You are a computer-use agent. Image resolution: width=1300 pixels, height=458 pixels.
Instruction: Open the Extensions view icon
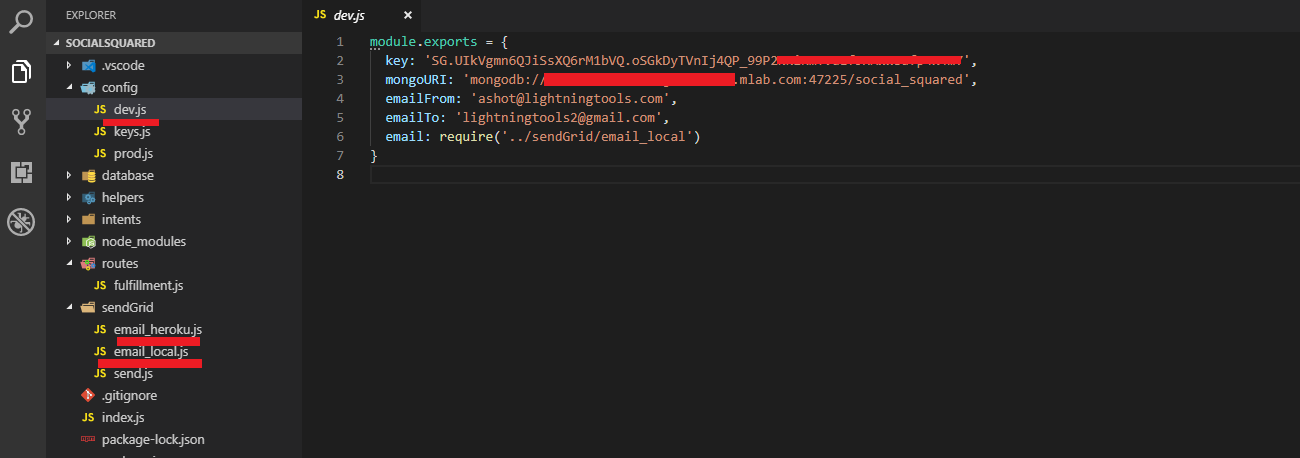point(22,172)
